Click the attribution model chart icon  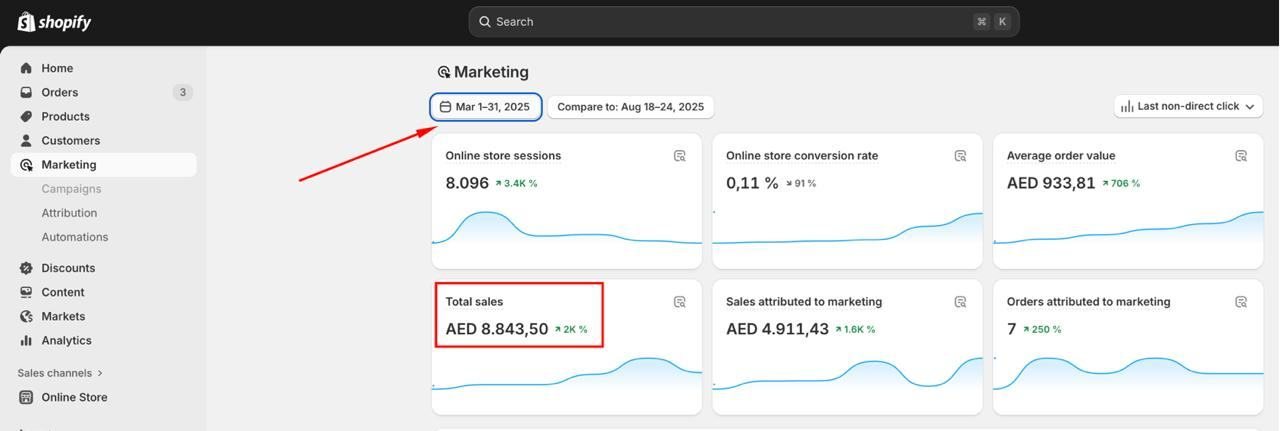click(1127, 106)
